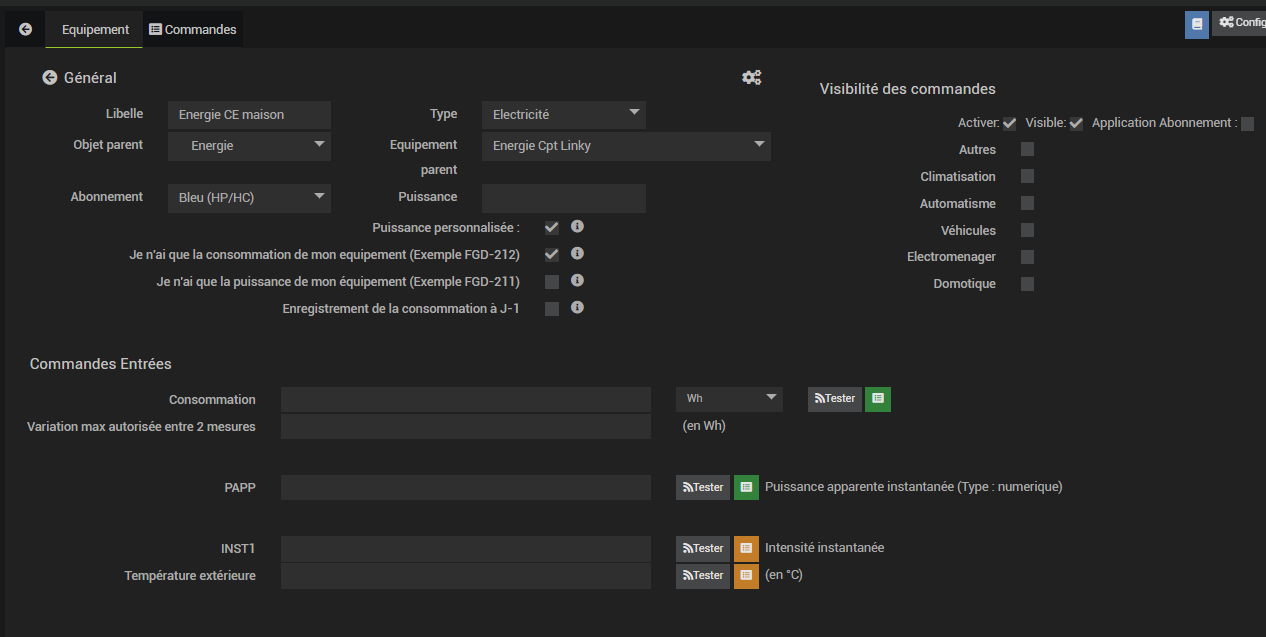
Task: Click the Tester button for Consommation
Action: coord(834,399)
